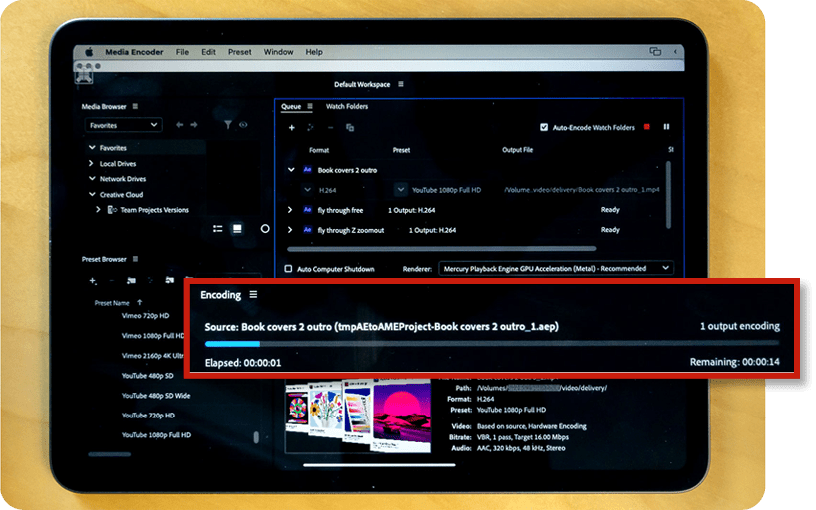Add source with the plus icon
The width and height of the screenshot is (816, 510).
(x=291, y=128)
